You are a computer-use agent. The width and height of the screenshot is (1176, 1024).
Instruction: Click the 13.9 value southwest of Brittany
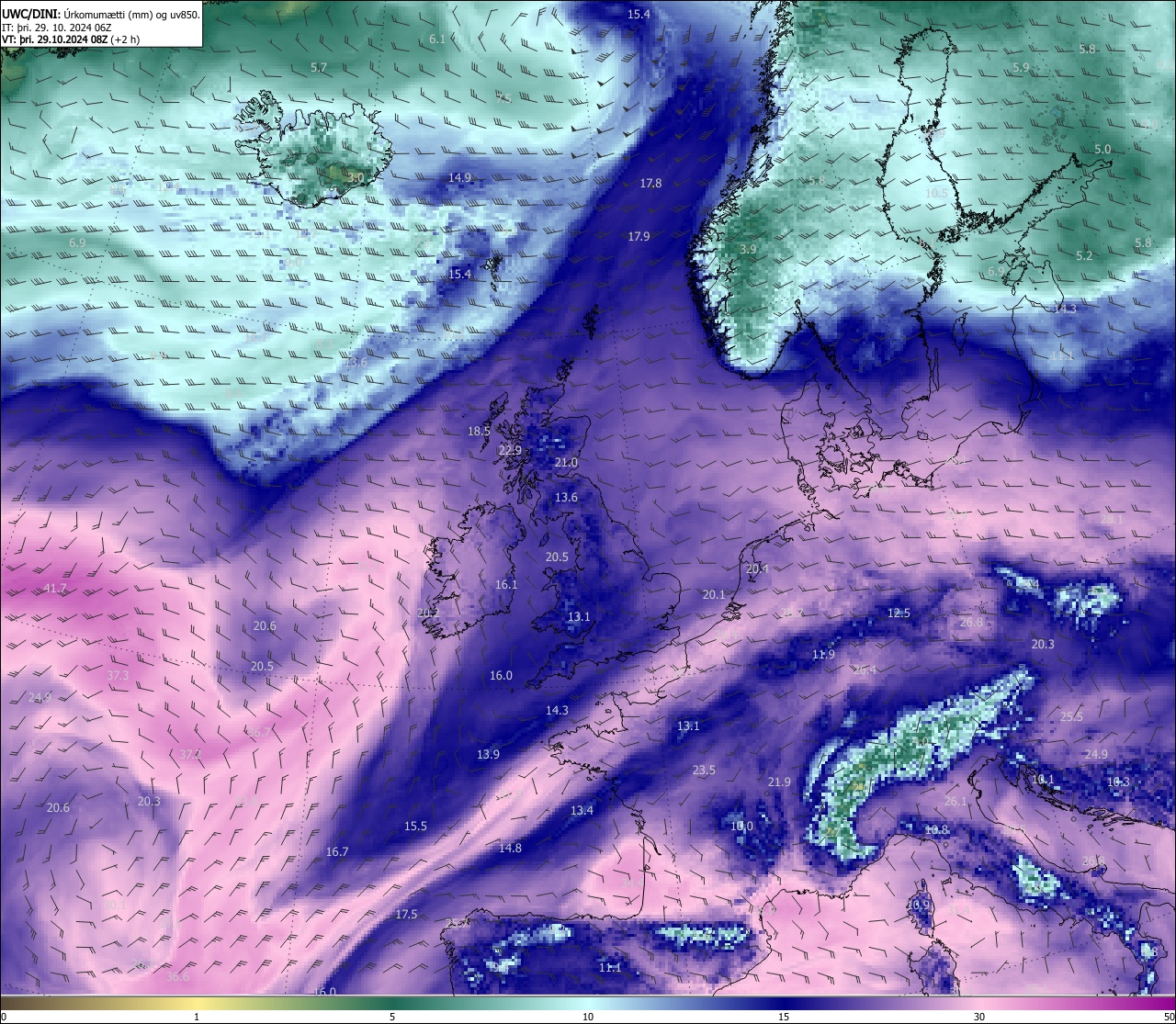pyautogui.click(x=488, y=754)
